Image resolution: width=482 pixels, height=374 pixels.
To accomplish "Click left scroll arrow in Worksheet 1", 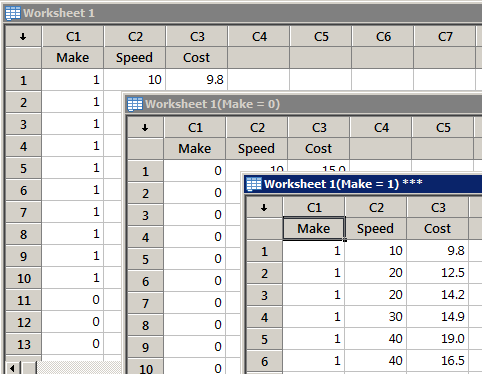I will 12,368.
